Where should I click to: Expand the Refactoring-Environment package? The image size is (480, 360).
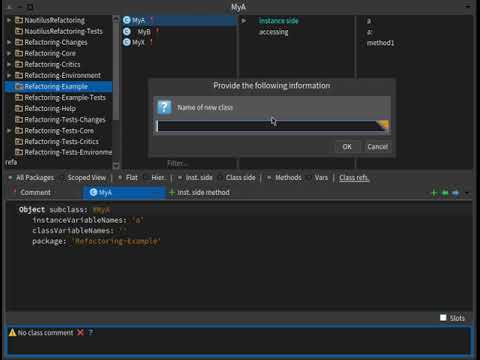pos(9,75)
